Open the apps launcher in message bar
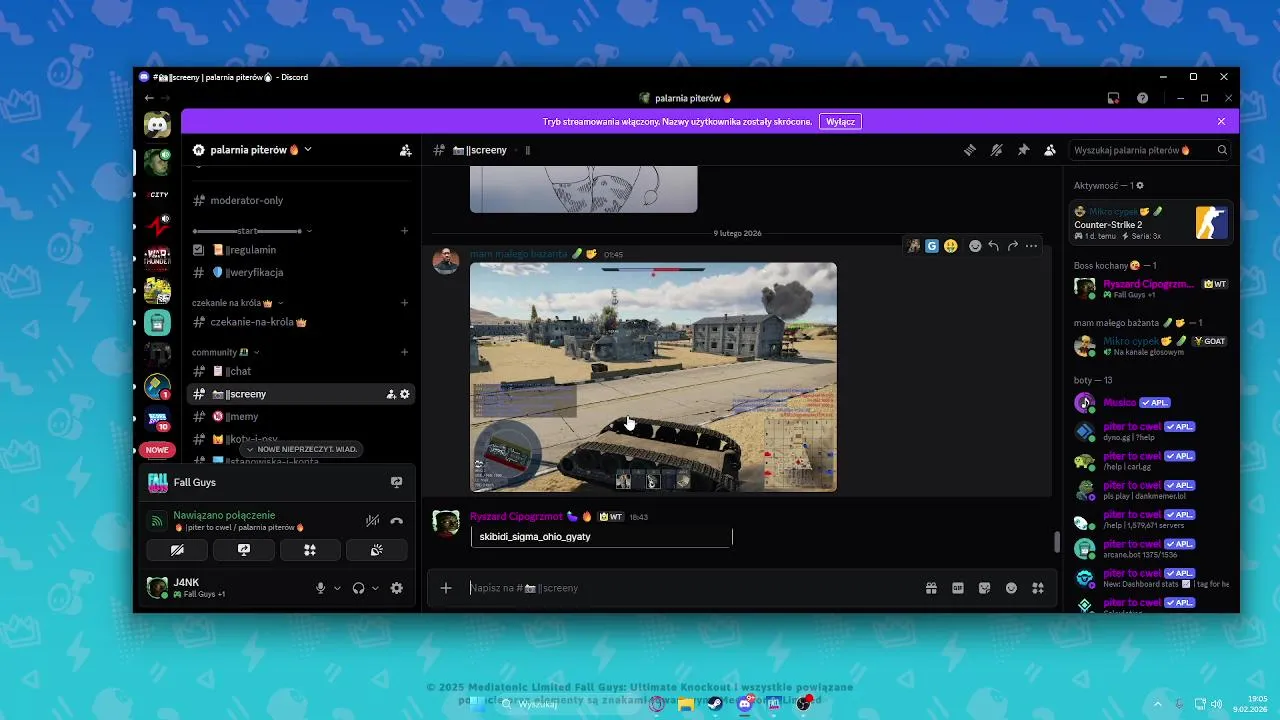Screen dimensions: 1280x720 pos(1037,588)
